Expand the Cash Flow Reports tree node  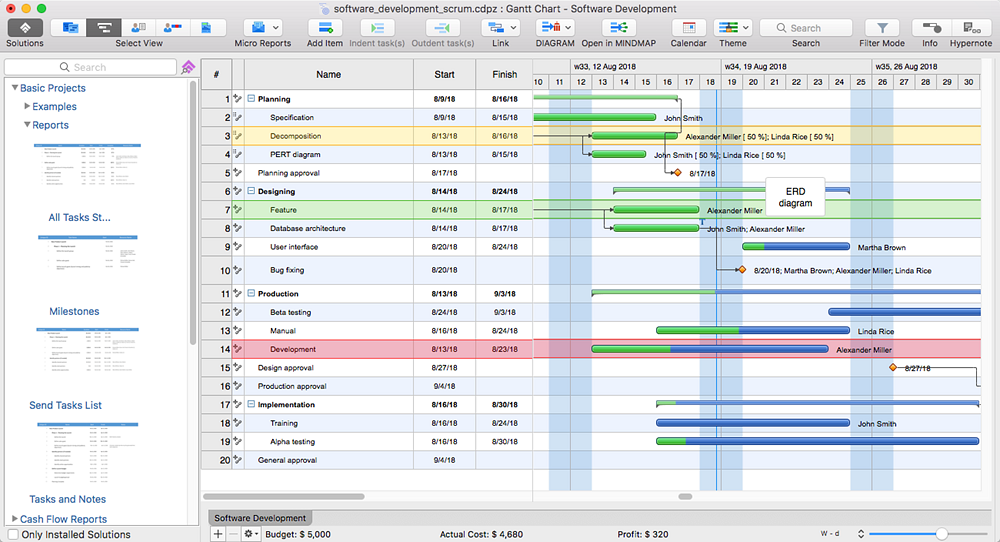tap(14, 519)
